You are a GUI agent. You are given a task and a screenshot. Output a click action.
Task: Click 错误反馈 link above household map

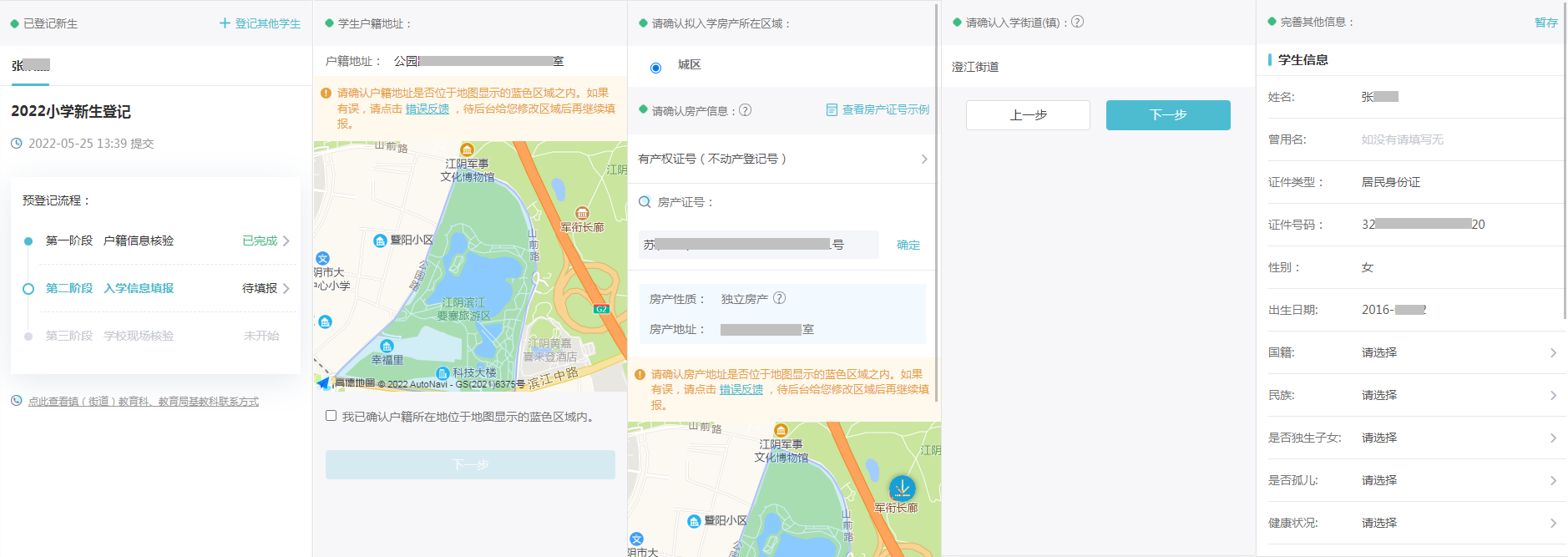427,109
